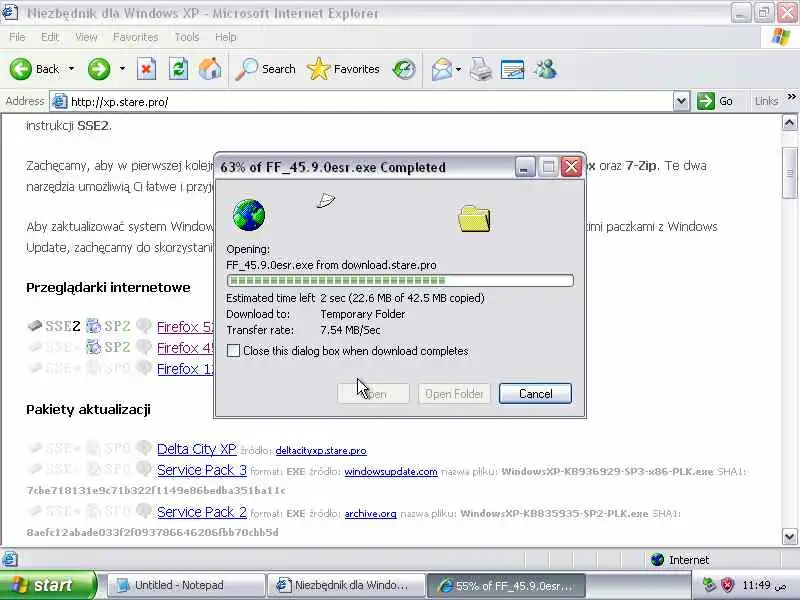This screenshot has width=800, height=600.
Task: Click the Refresh page icon
Action: [178, 69]
